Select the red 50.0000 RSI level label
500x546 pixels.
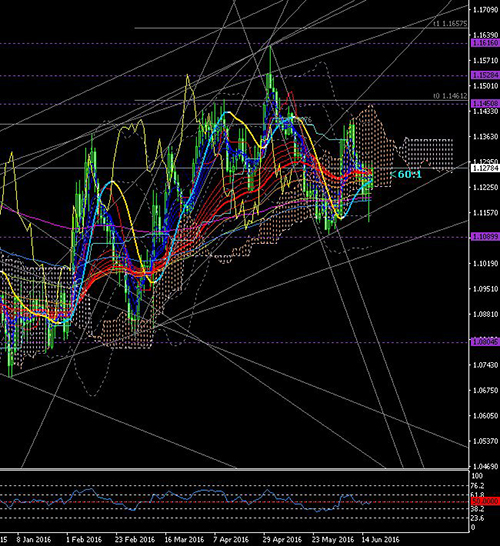tap(485, 501)
